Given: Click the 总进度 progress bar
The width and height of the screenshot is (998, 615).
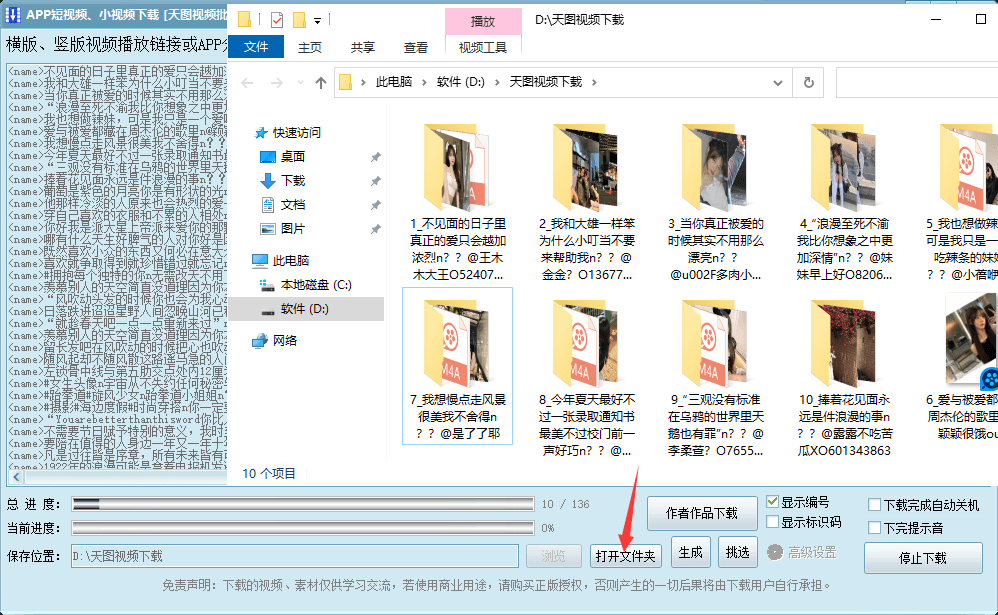Looking at the screenshot, I should pos(303,504).
